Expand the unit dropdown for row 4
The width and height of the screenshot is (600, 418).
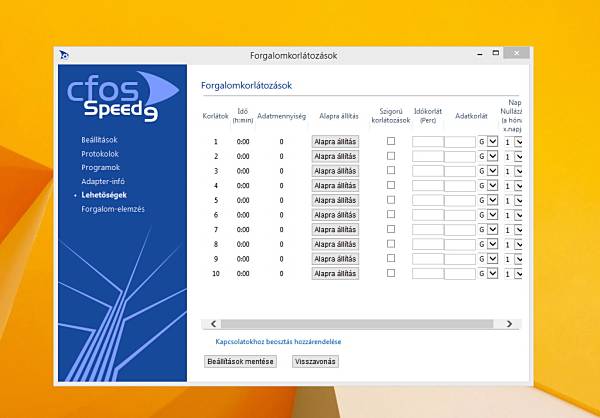tap(492, 186)
